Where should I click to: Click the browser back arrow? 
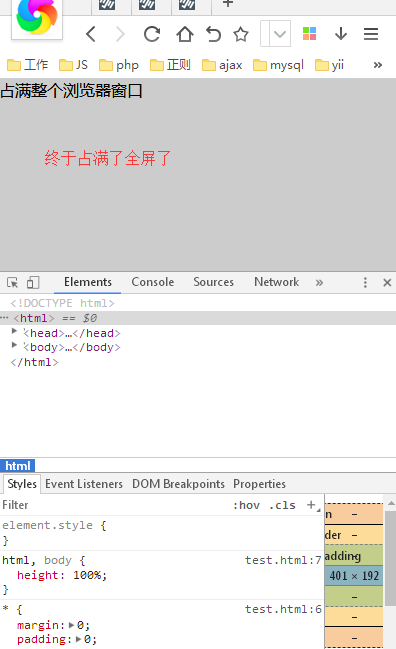pos(91,34)
